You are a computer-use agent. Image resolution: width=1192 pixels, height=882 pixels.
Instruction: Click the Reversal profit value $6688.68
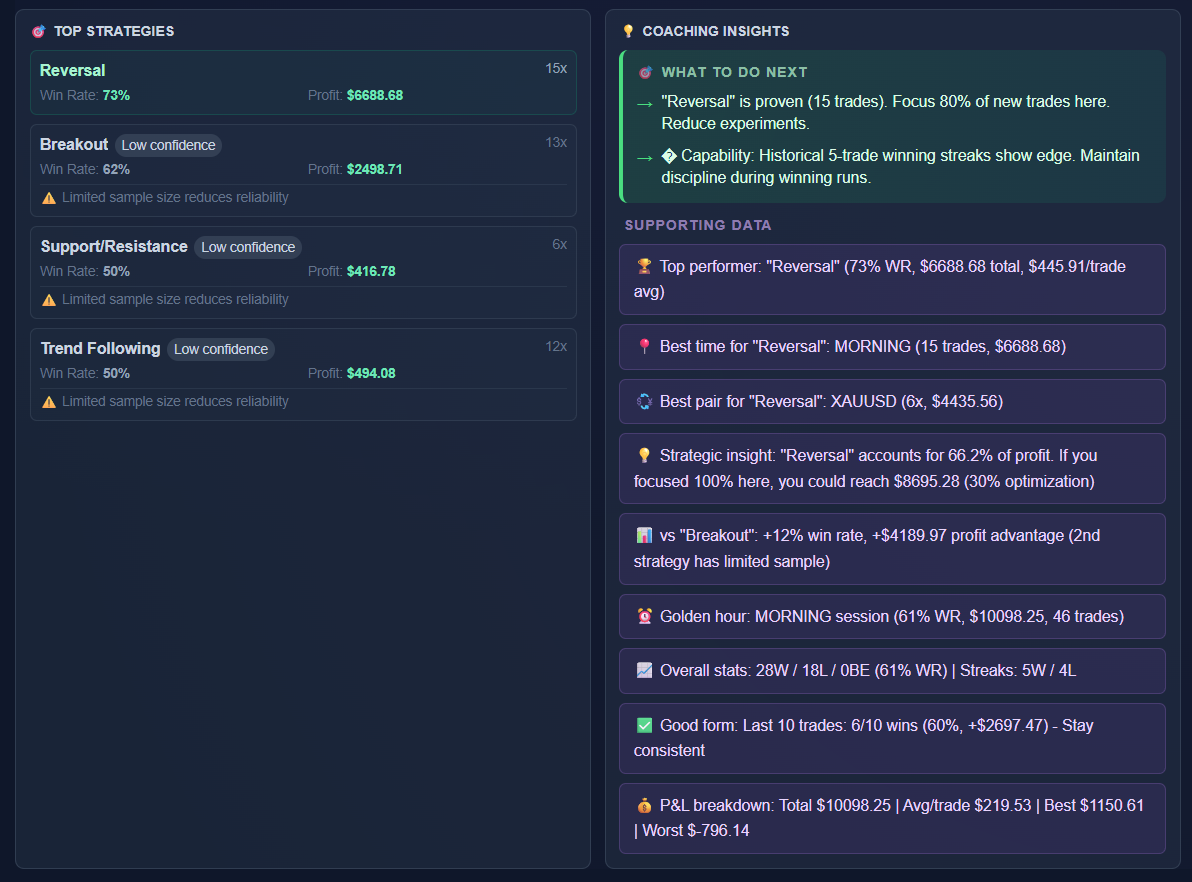pos(375,95)
